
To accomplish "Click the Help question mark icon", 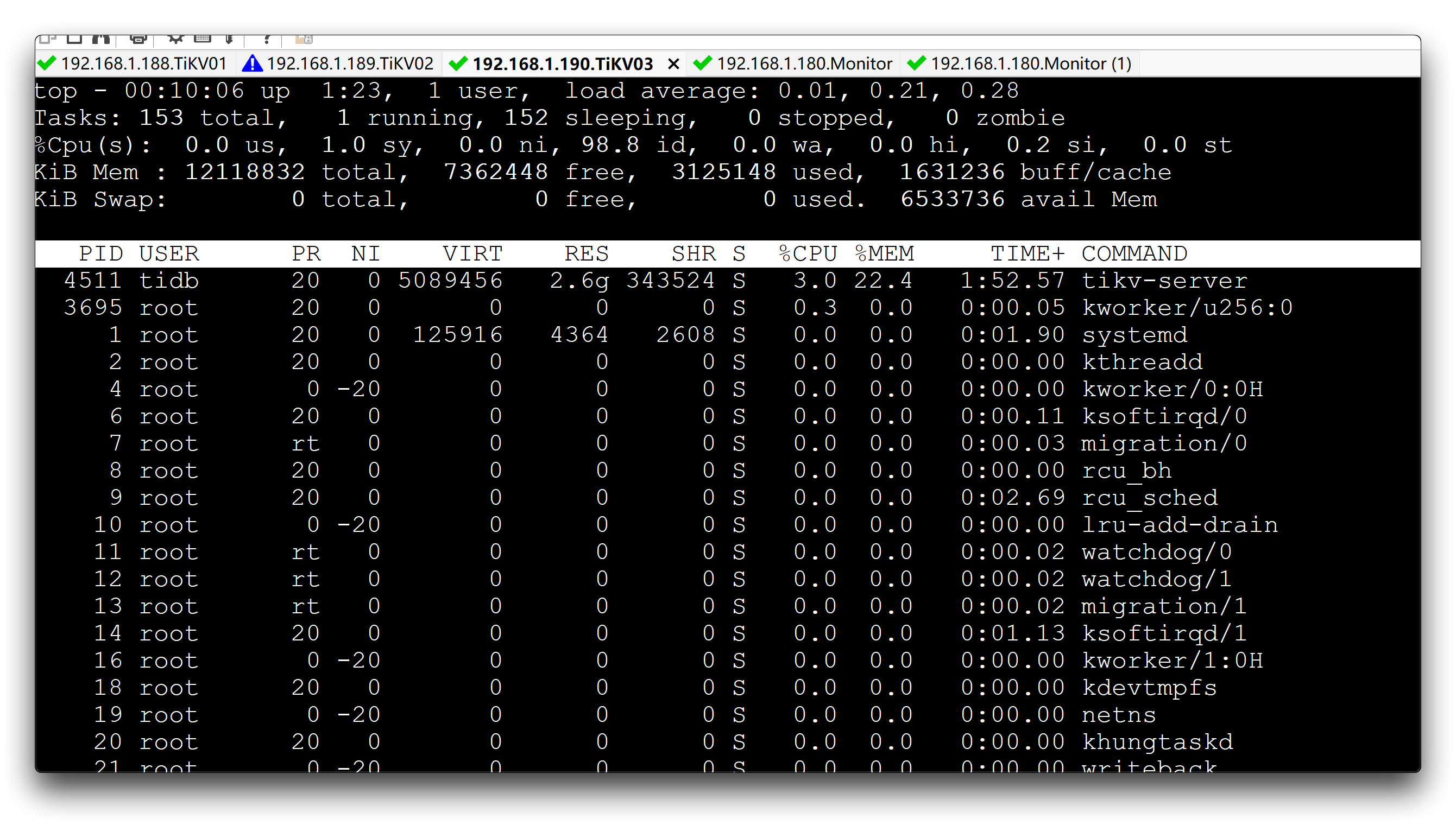I will pyautogui.click(x=266, y=39).
